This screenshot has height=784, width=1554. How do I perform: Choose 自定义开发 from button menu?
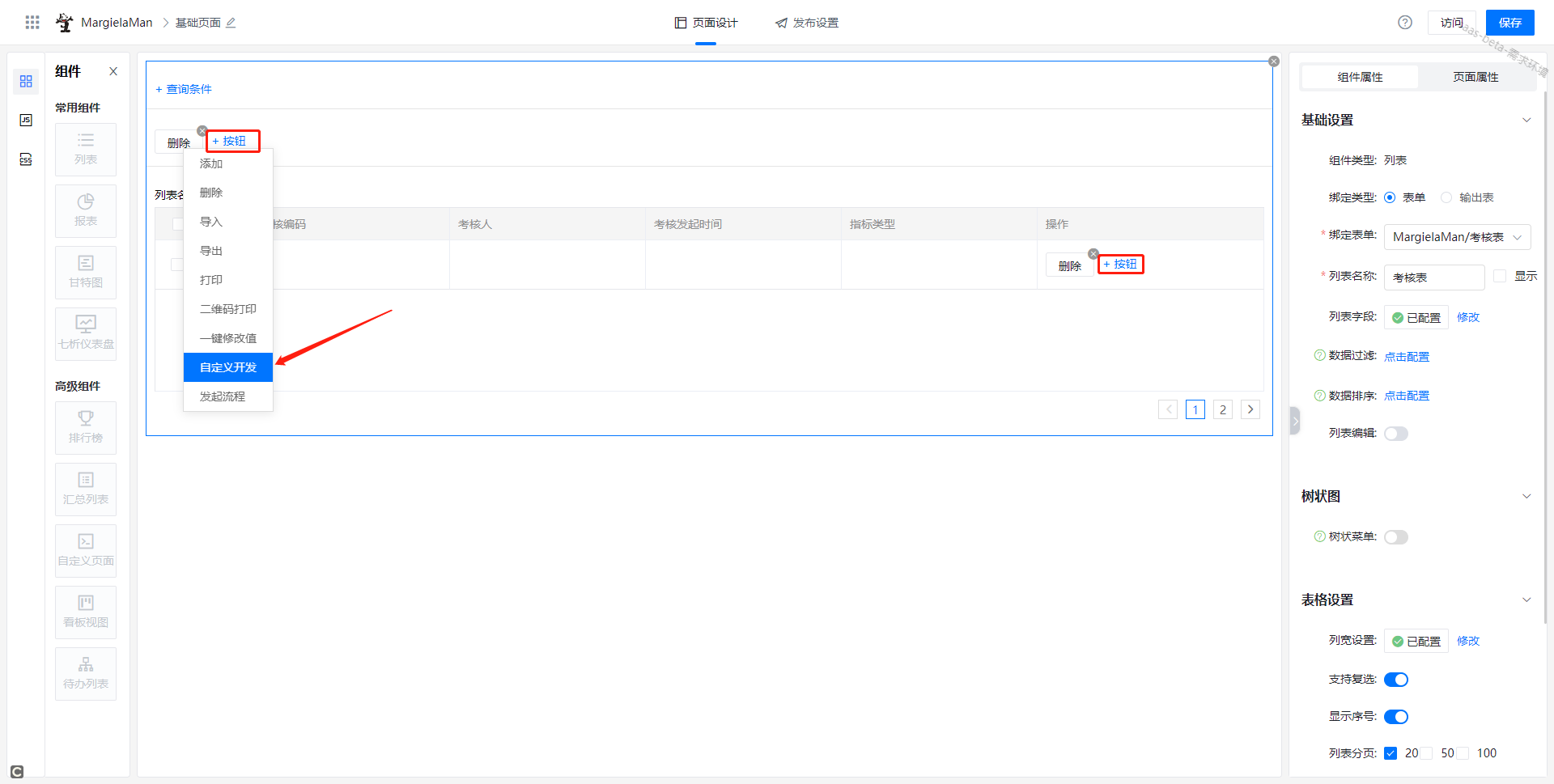tap(228, 367)
